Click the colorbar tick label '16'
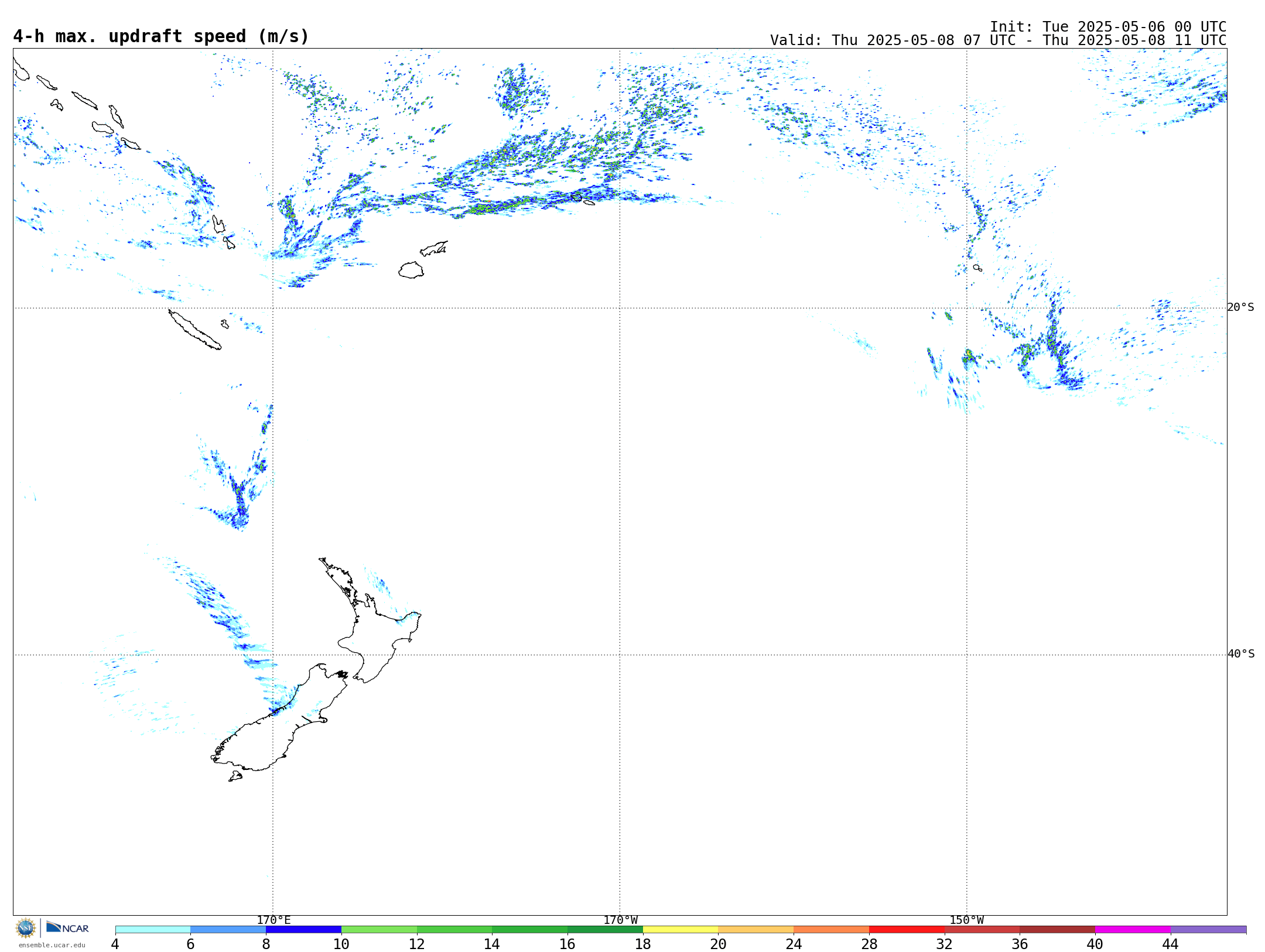Image resolution: width=1265 pixels, height=952 pixels. [x=567, y=944]
